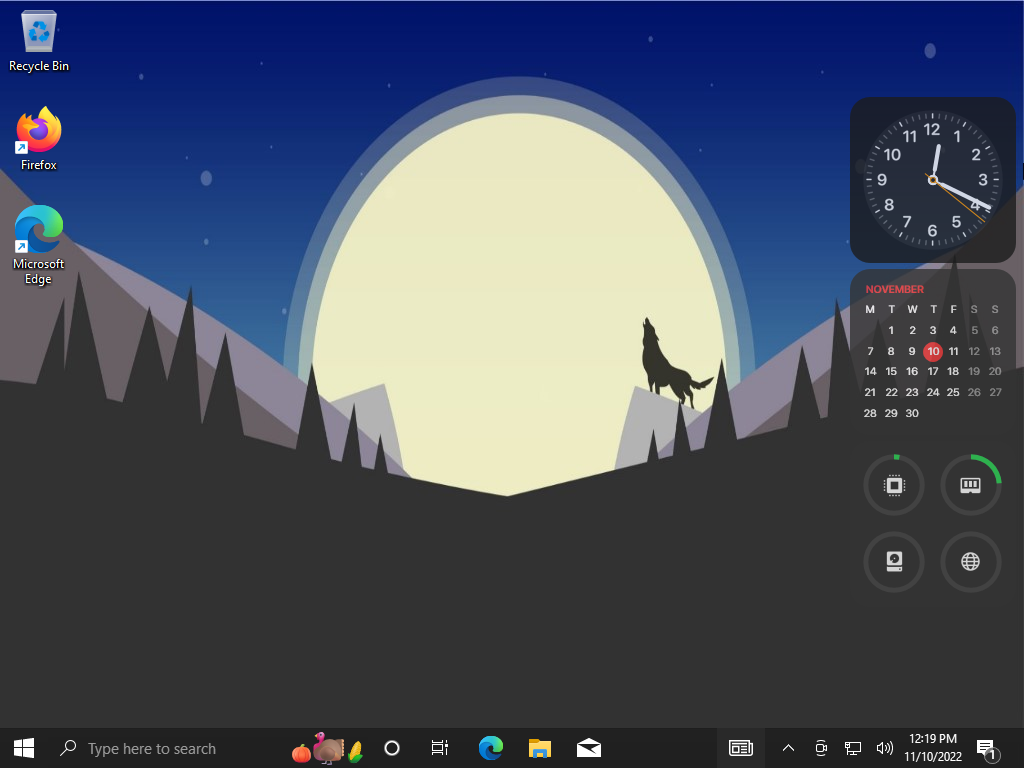Open News and interests on the taskbar

pos(741,748)
